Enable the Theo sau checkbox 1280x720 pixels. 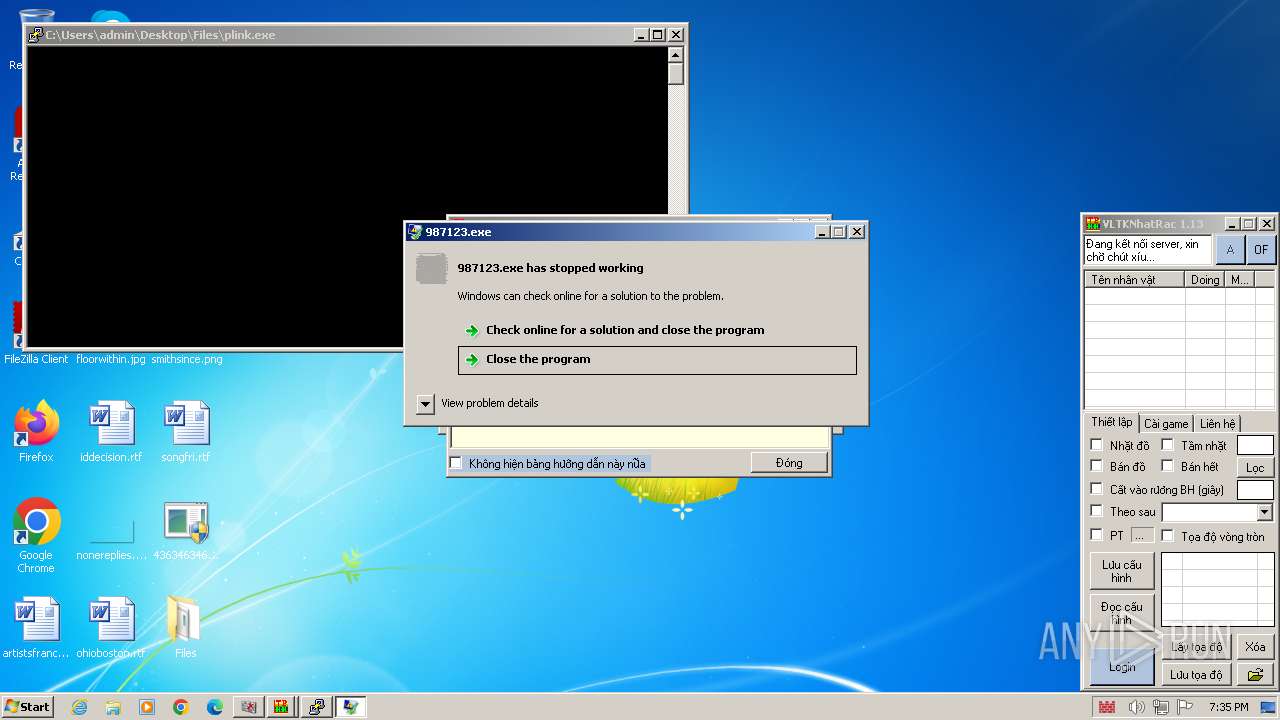click(1097, 511)
